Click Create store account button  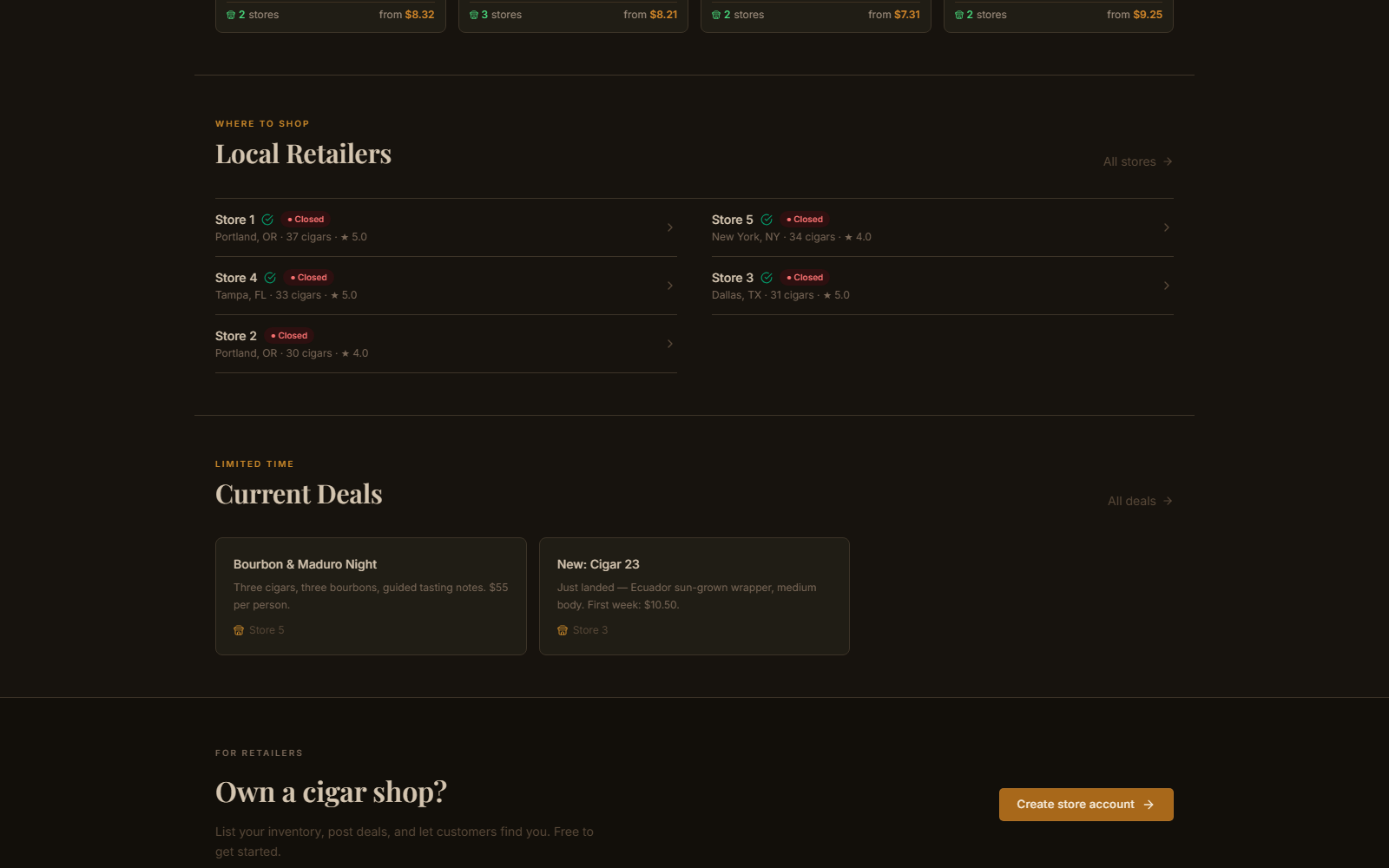coord(1086,805)
